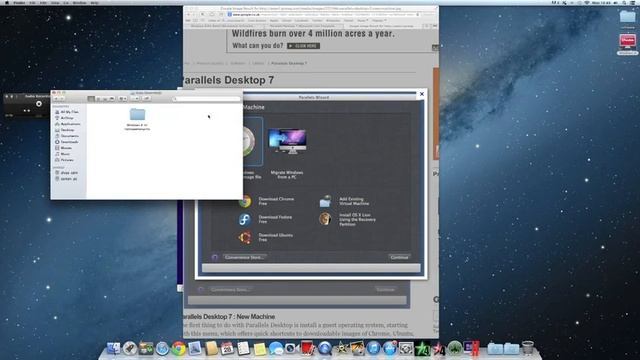Open iPhoto in Dock
The width and height of the screenshot is (640, 360).
357,349
